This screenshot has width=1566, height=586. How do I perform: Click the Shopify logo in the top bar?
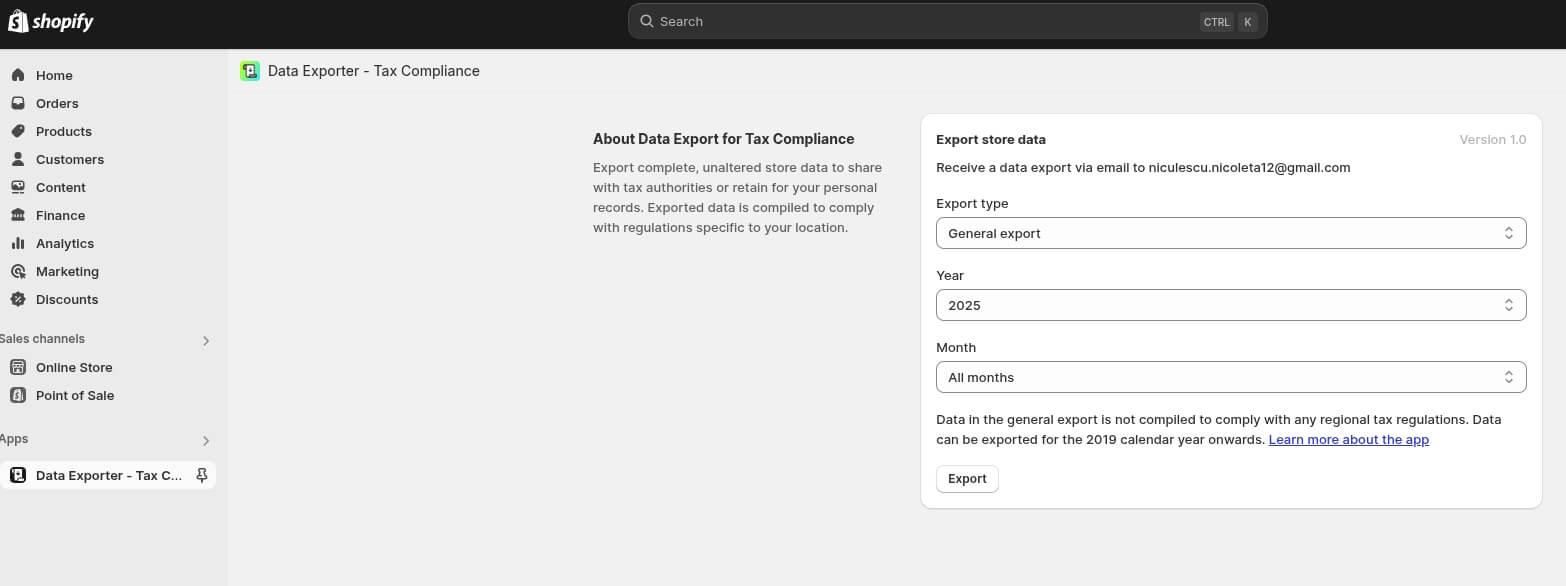point(50,21)
